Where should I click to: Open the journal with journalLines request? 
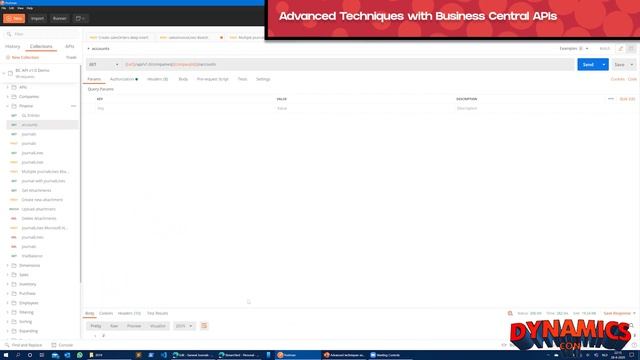43,181
